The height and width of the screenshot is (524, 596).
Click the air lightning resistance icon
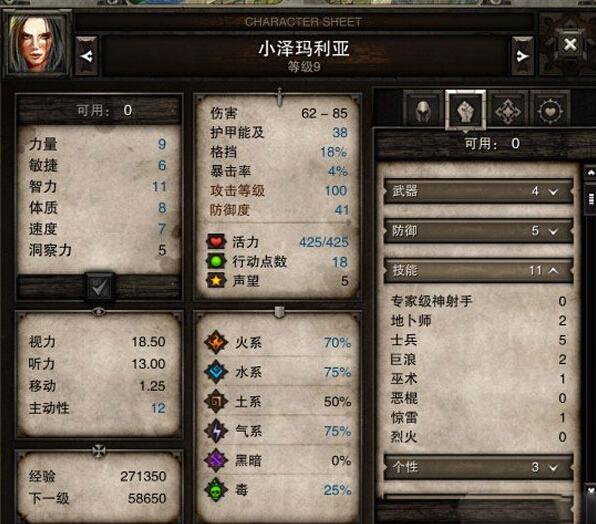(x=216, y=431)
